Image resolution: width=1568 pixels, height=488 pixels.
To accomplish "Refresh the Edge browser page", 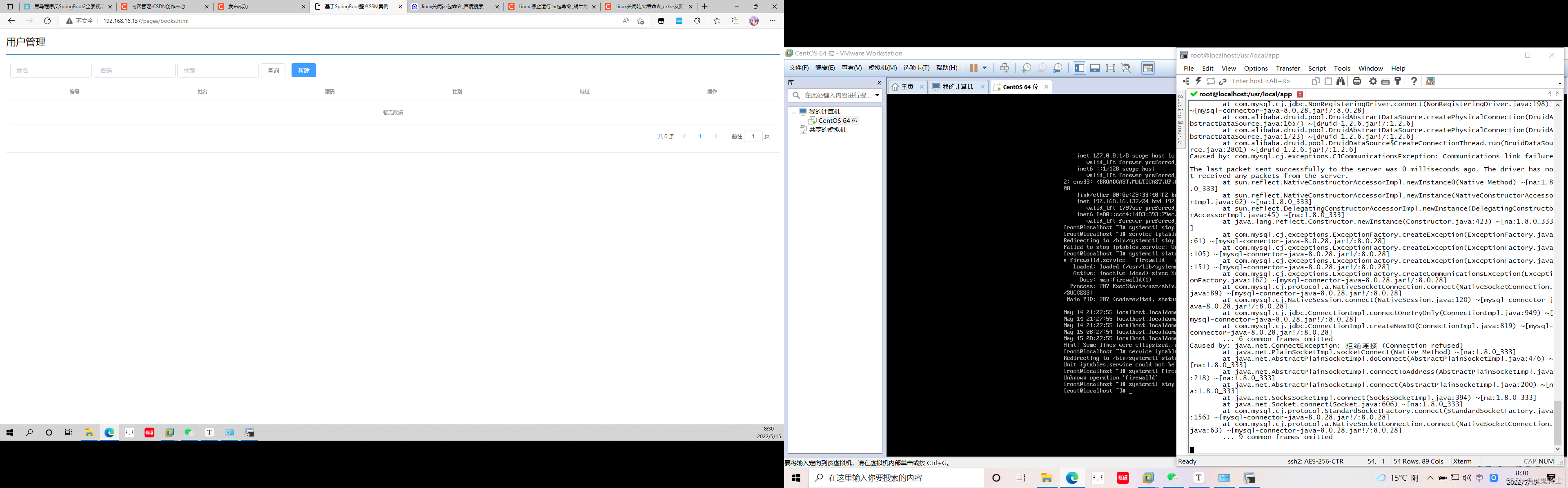I will (x=47, y=21).
